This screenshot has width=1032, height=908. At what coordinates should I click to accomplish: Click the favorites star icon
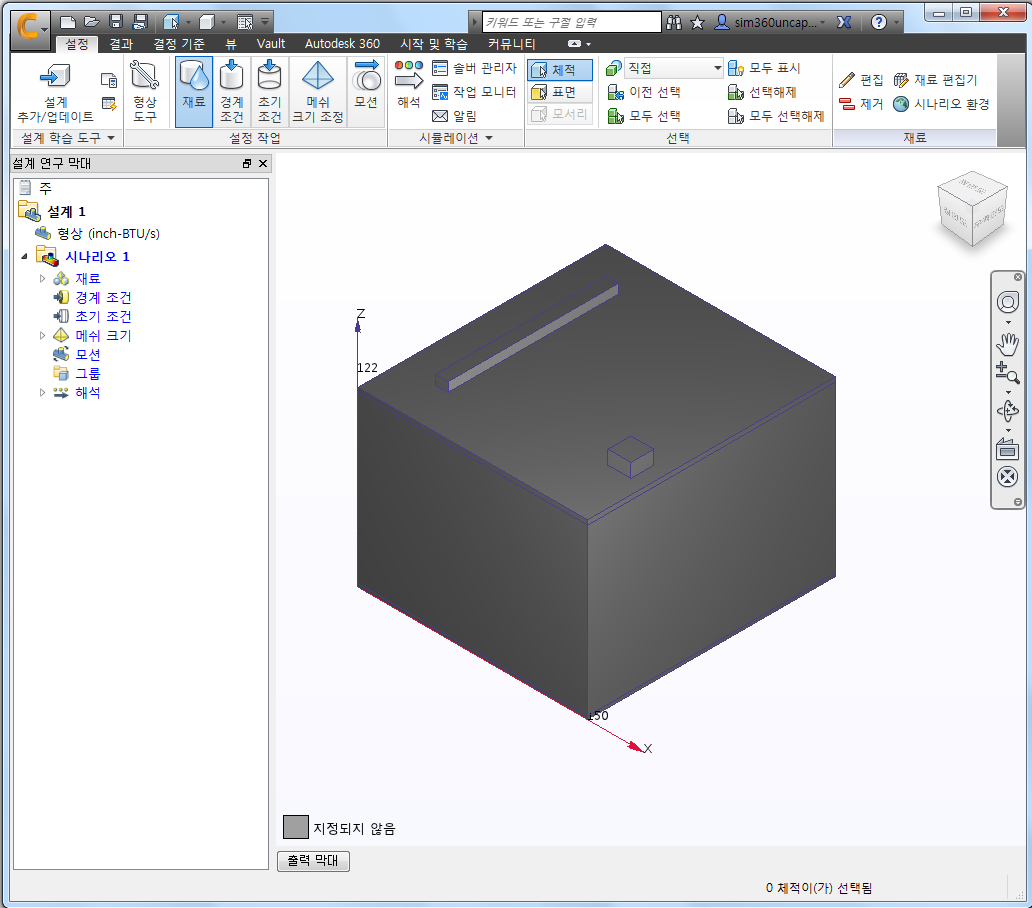pyautogui.click(x=698, y=22)
